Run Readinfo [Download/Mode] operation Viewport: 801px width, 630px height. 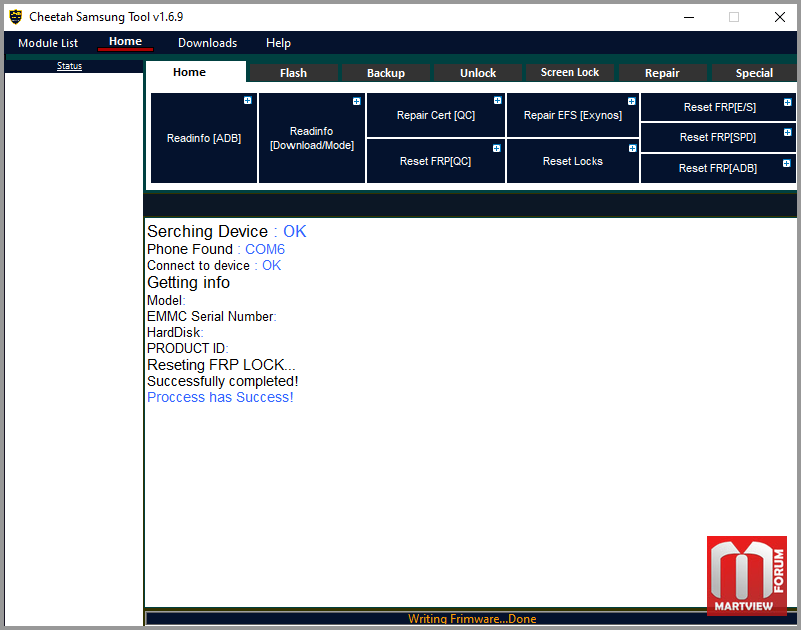[312, 138]
